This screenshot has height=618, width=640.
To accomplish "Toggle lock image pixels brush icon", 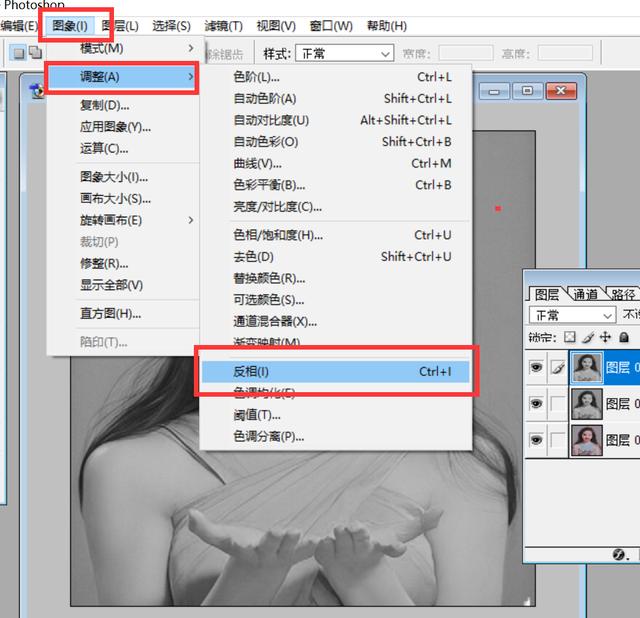I will point(588,337).
